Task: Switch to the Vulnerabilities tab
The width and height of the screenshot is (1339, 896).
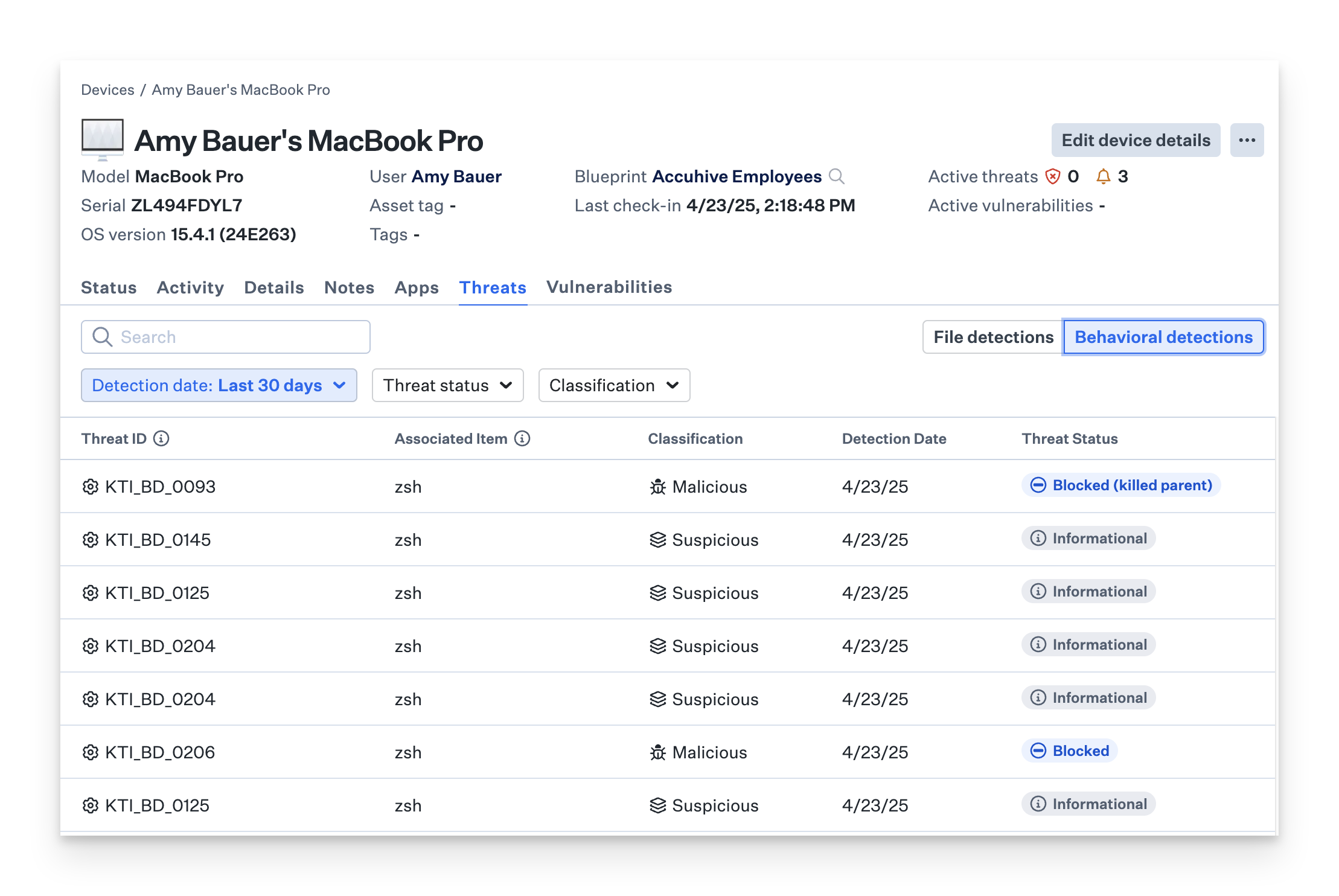Action: [x=609, y=287]
